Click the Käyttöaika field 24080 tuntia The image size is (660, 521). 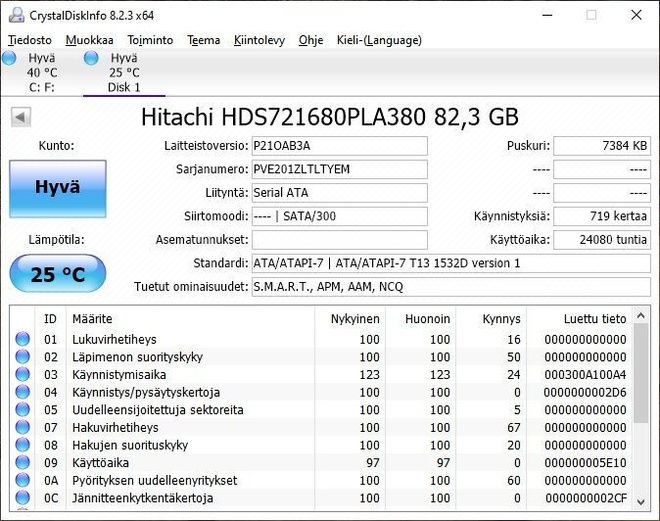point(602,240)
